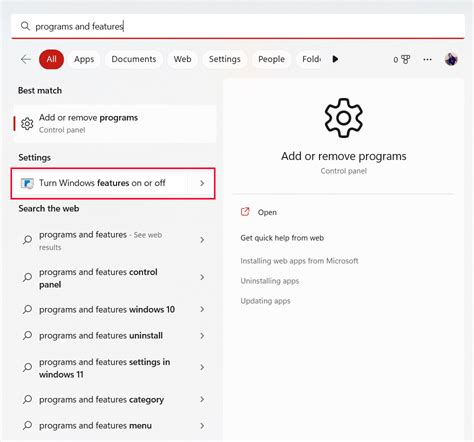The image size is (474, 442).
Task: Click search icon of 'menu' suggestion
Action: pyautogui.click(x=27, y=425)
